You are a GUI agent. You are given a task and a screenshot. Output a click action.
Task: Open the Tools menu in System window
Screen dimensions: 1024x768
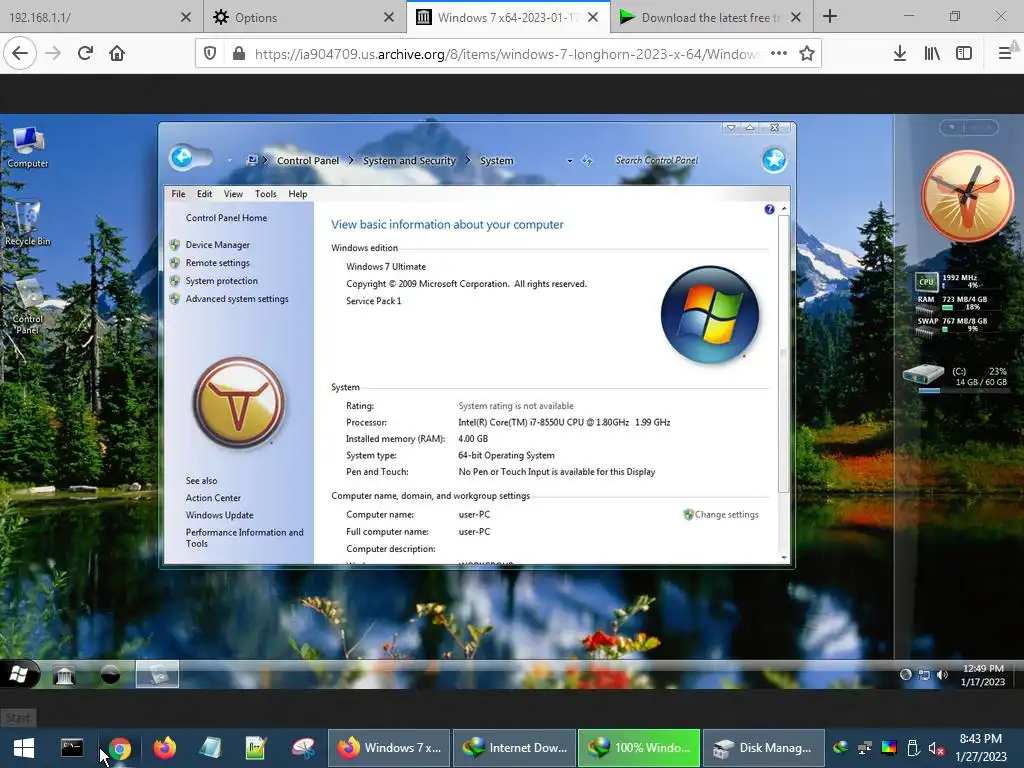click(266, 194)
